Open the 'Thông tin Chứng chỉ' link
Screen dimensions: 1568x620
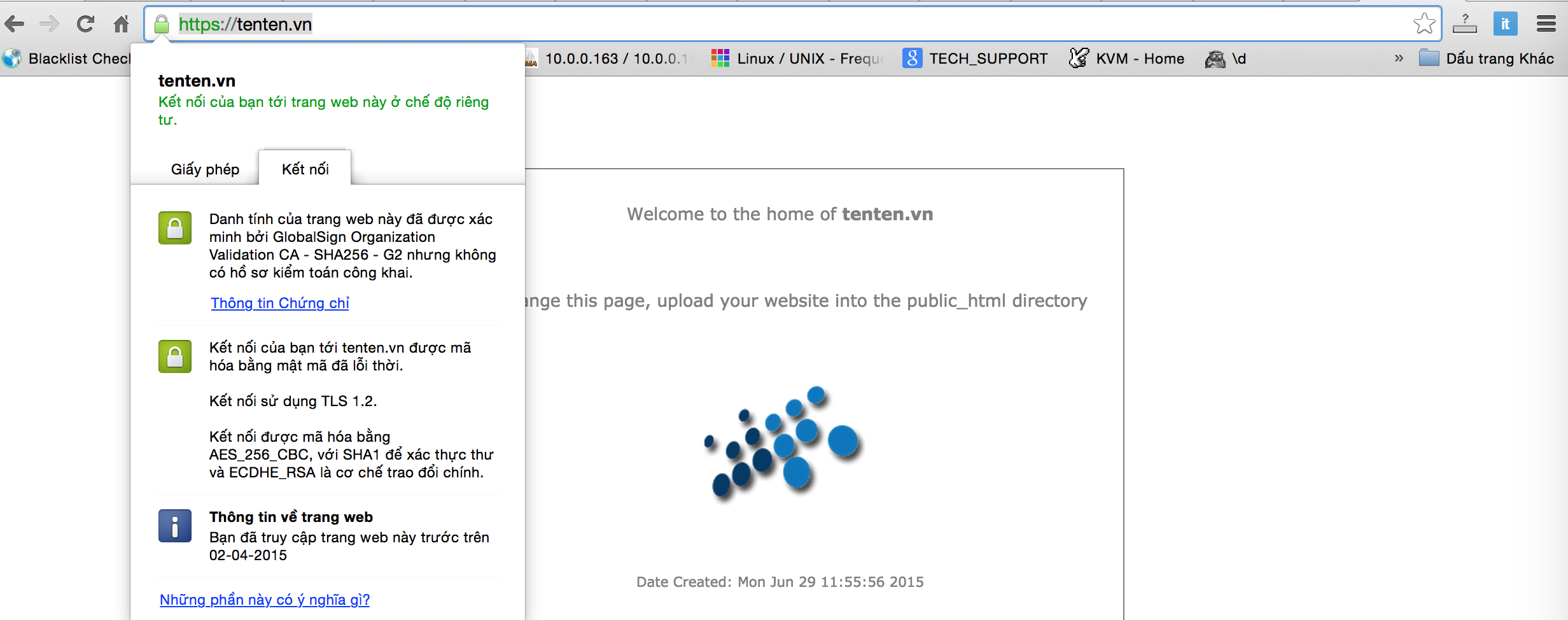280,303
